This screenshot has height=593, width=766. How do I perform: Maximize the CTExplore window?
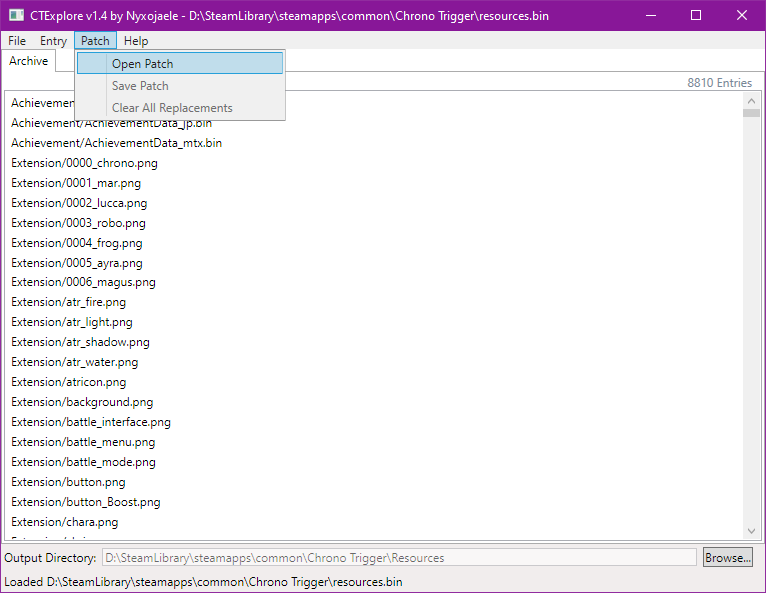click(696, 16)
